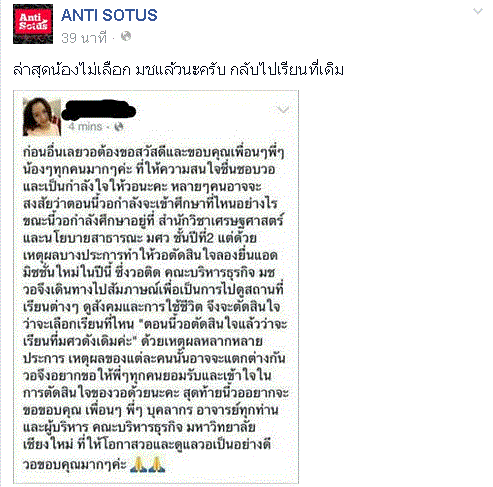The height and width of the screenshot is (487, 493).
Task: Expand the post options chevron at top right
Action: (x=478, y=11)
